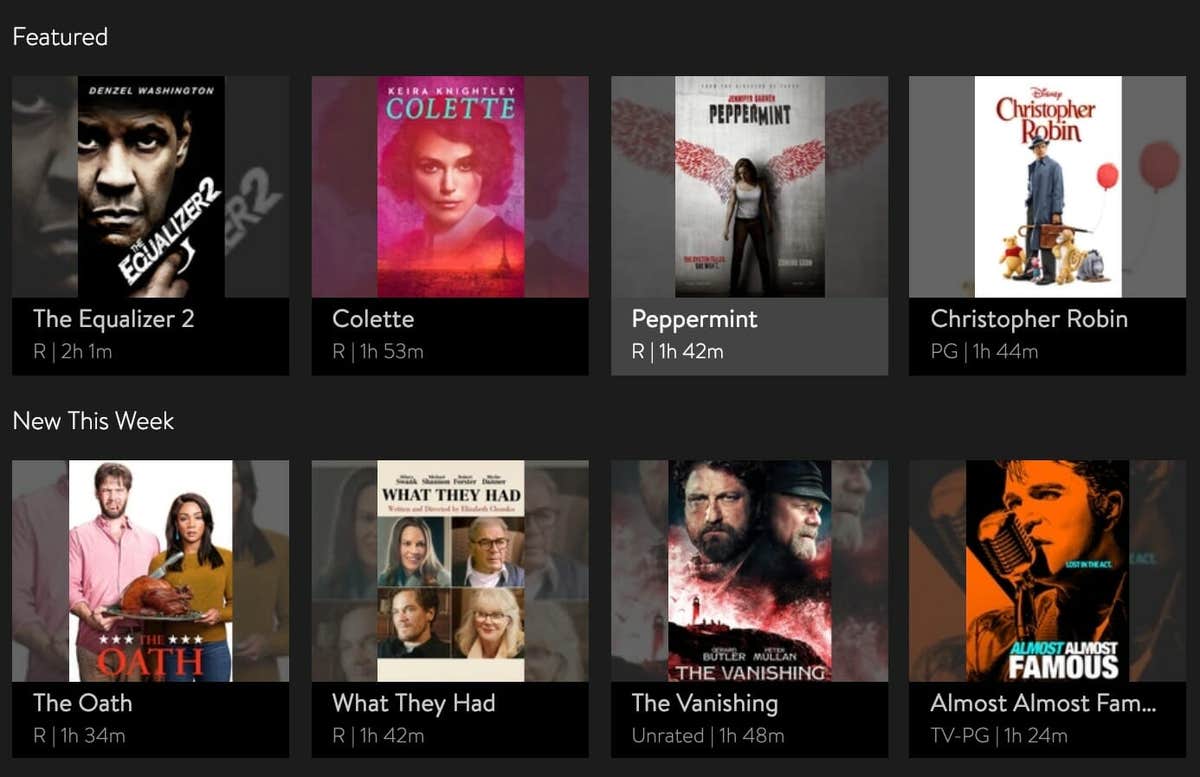
Task: Open The Equalizer 2 movie poster
Action: point(150,187)
